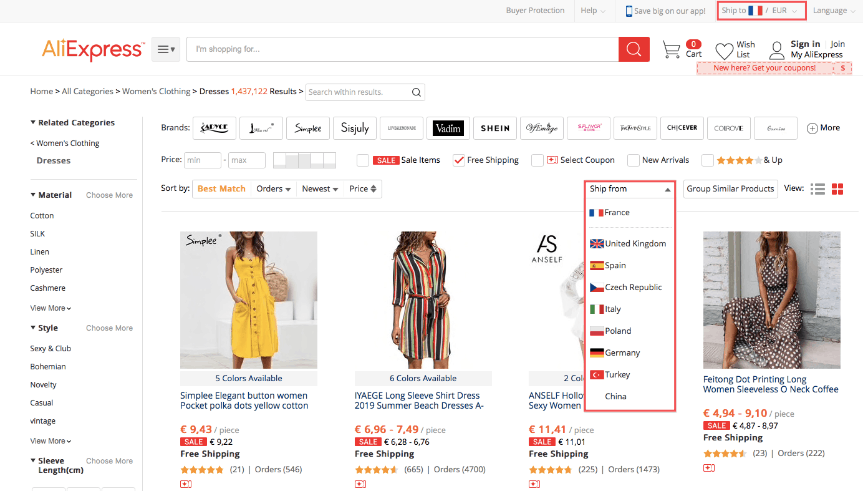Click Group Similar Products button
Viewport: 863px width, 491px height.
click(730, 189)
